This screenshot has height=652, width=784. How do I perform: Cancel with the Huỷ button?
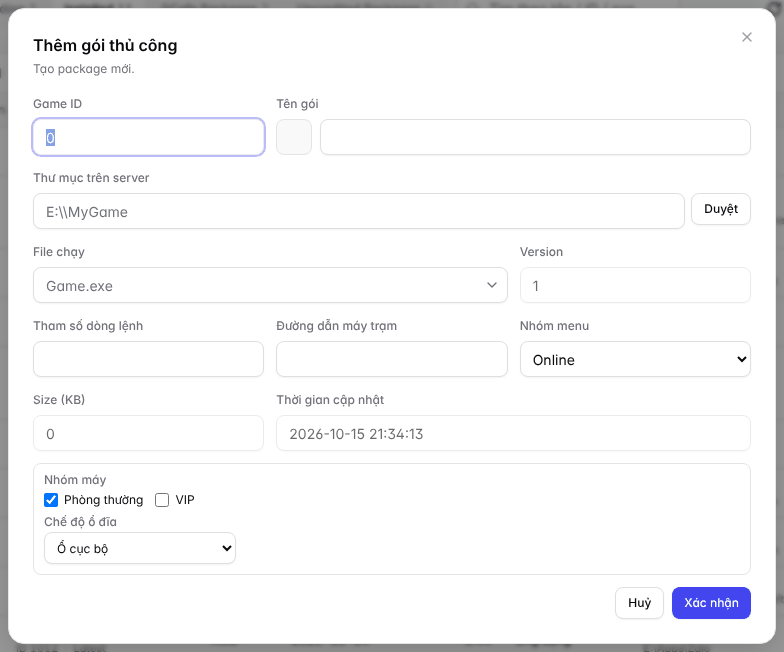pos(639,603)
